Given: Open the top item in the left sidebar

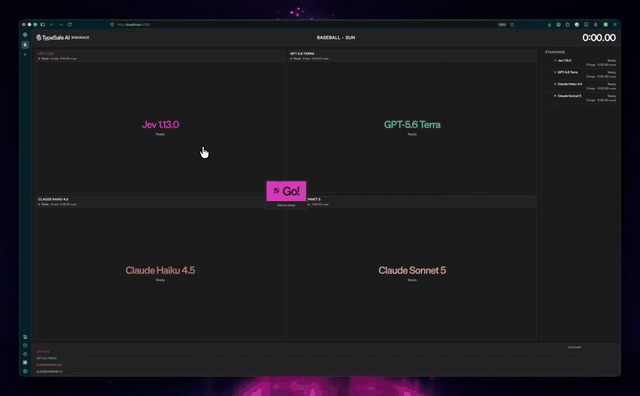Looking at the screenshot, I should pos(25,35).
